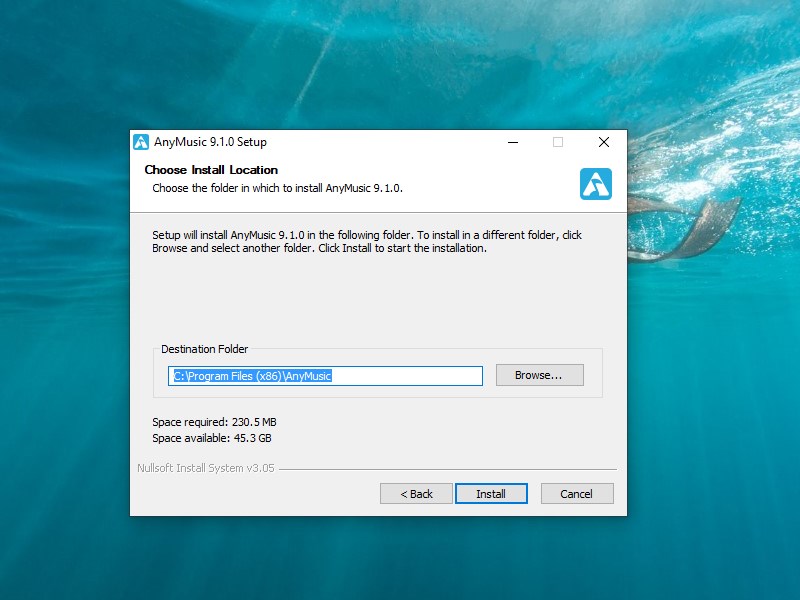Click the "Setup will install AnyMusic" instruction paragraph

click(367, 241)
